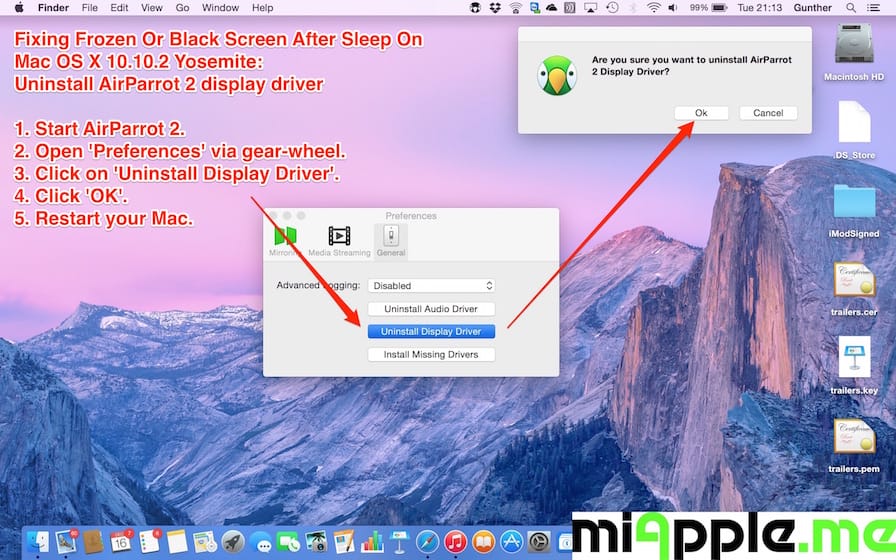
Task: Open the Apple menu
Action: [x=18, y=7]
